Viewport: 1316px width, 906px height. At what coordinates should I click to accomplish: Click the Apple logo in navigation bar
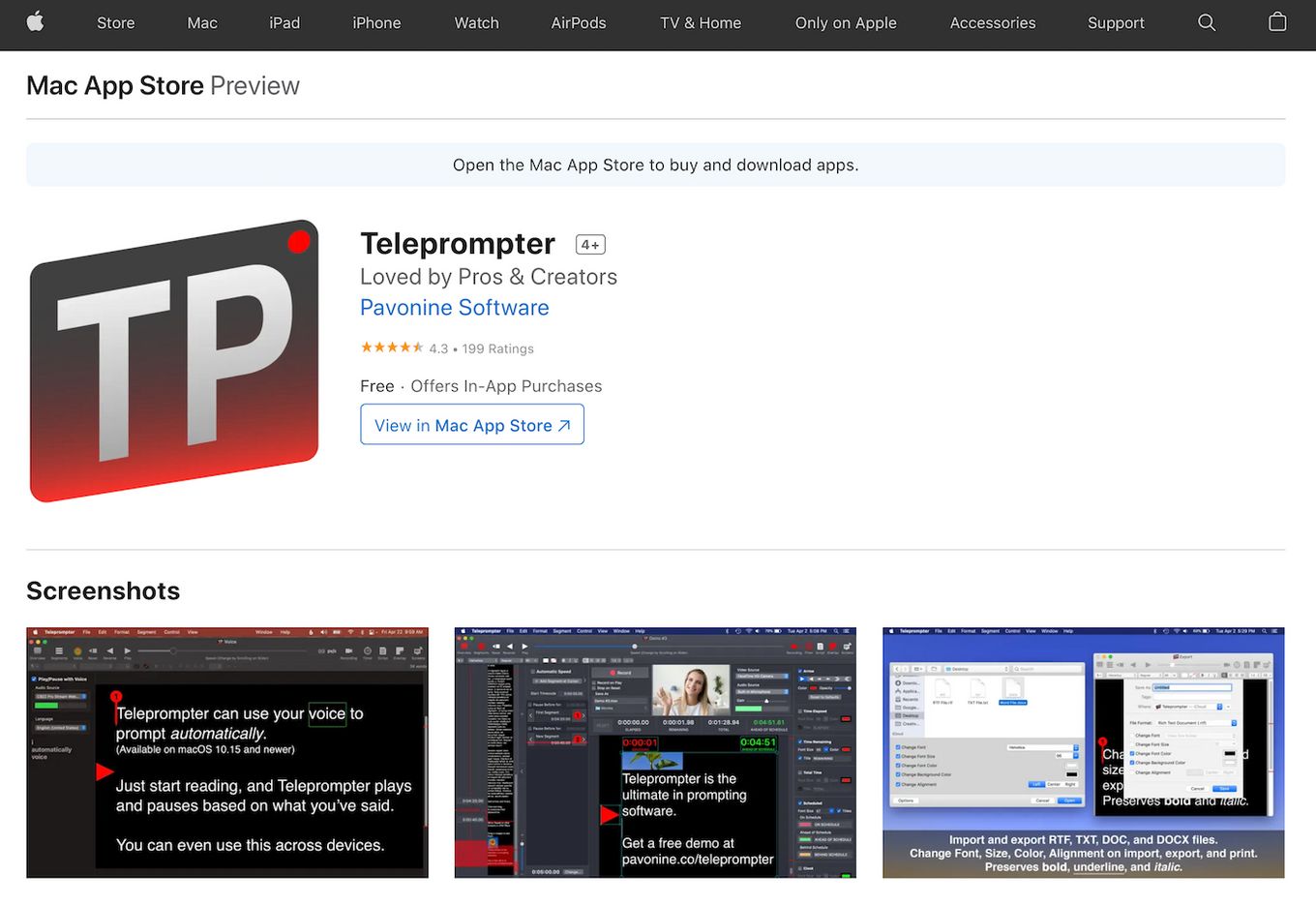click(35, 22)
